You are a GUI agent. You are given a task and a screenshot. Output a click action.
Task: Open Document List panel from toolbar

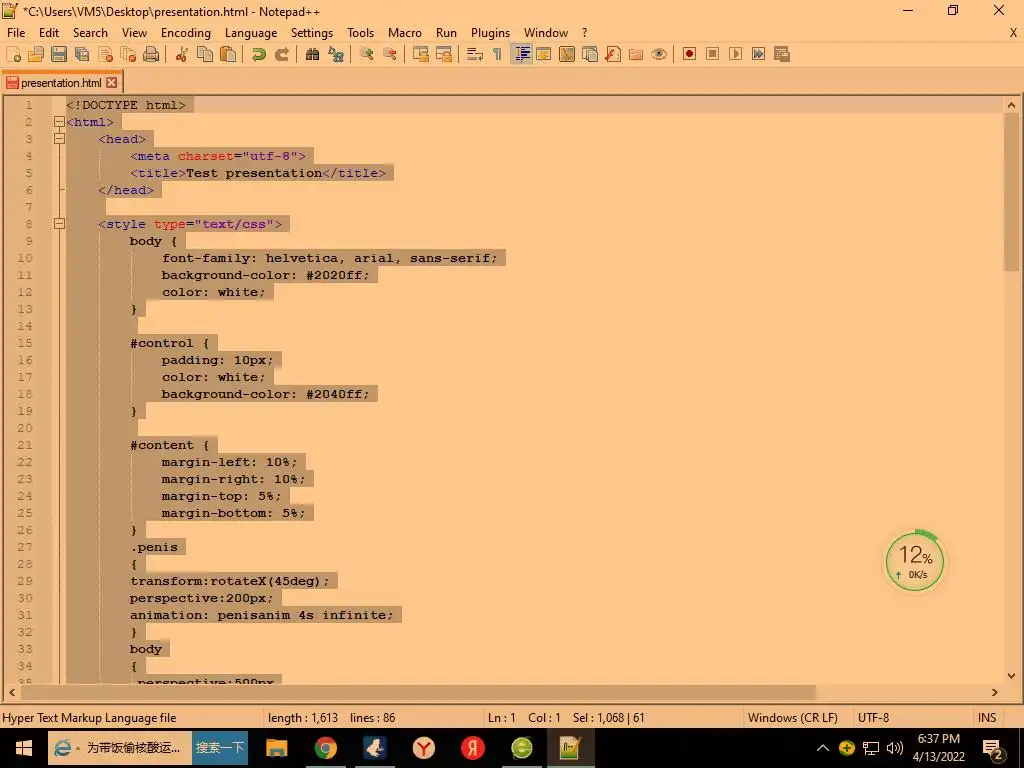click(590, 54)
